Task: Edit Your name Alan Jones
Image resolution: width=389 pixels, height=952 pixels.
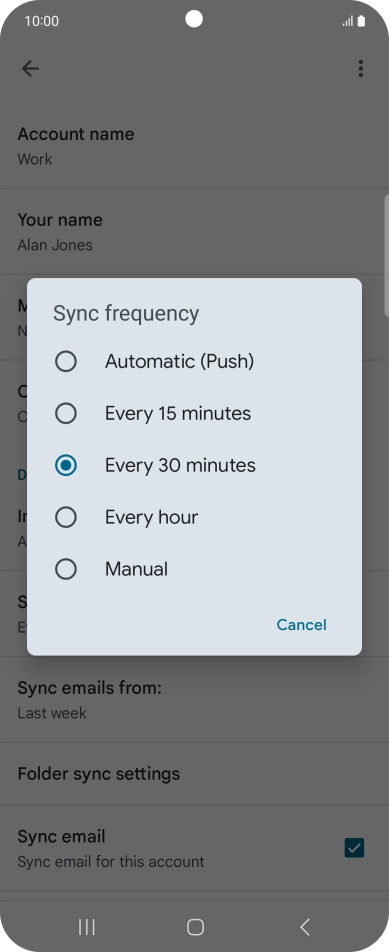Action: click(x=194, y=231)
